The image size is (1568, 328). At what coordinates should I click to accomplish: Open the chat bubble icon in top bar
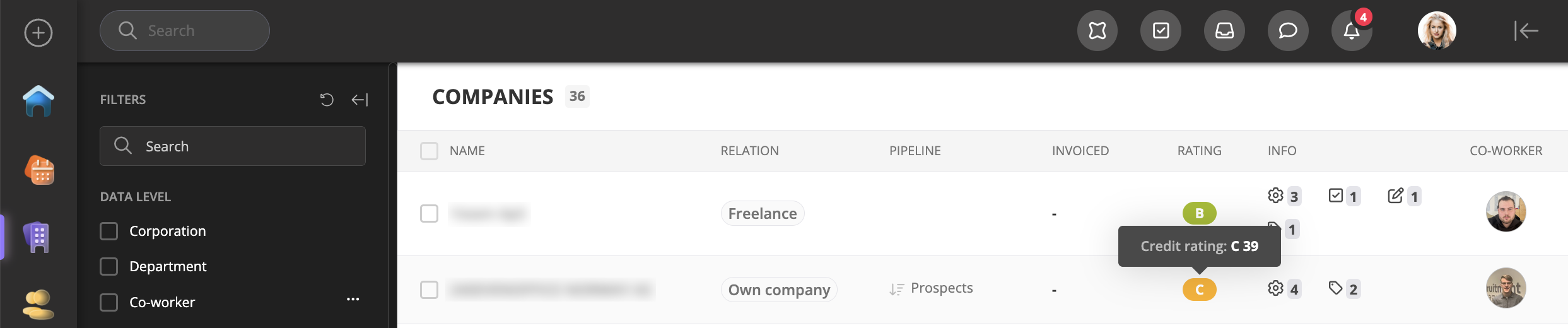tap(1288, 31)
